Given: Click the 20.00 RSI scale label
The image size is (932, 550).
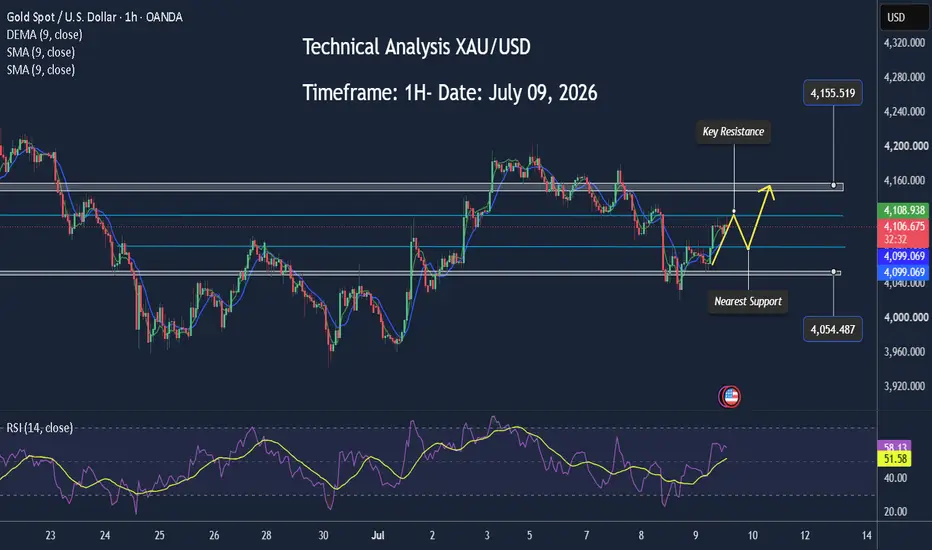Looking at the screenshot, I should coord(895,512).
